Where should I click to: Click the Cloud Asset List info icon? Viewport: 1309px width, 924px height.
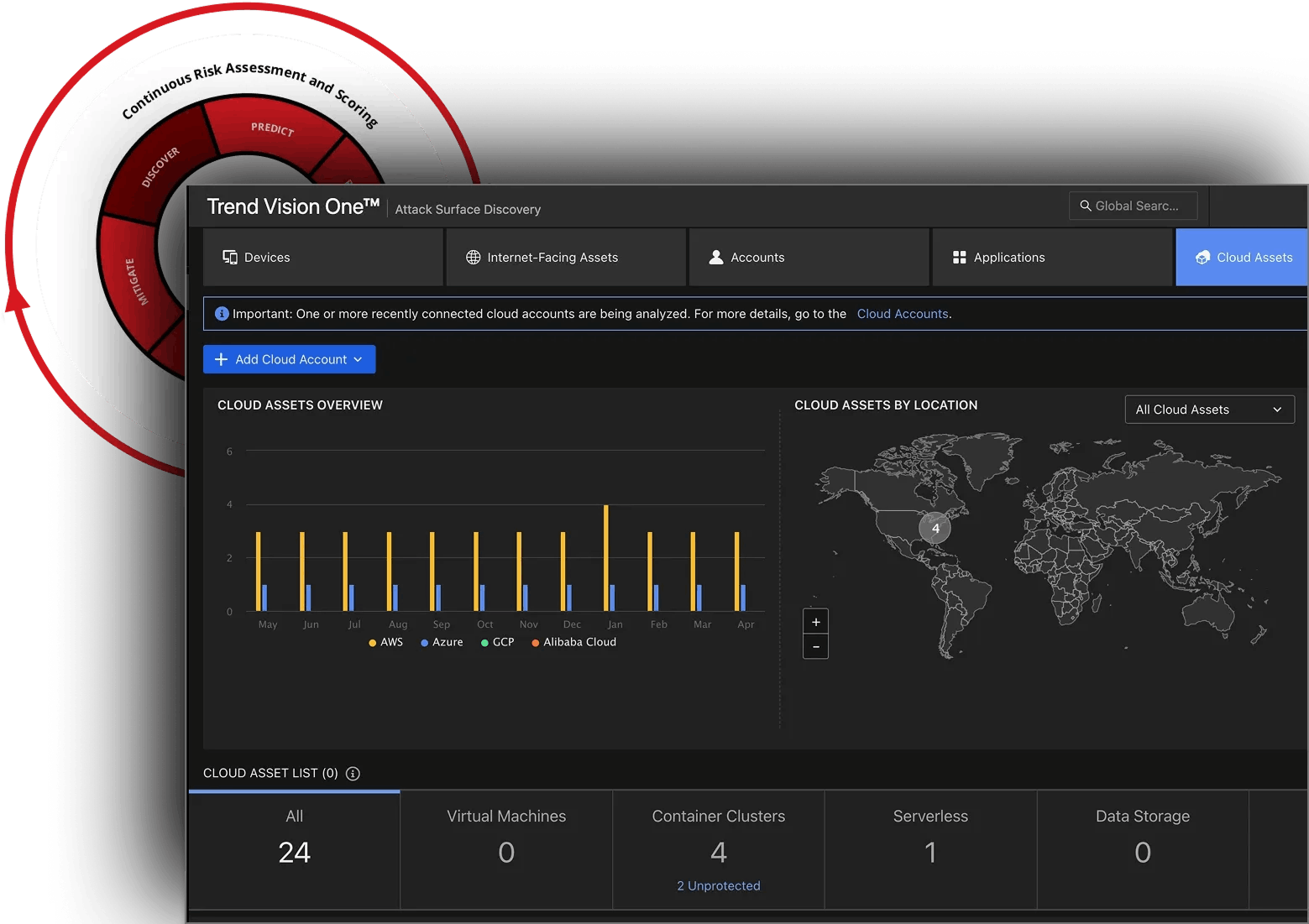(x=353, y=774)
